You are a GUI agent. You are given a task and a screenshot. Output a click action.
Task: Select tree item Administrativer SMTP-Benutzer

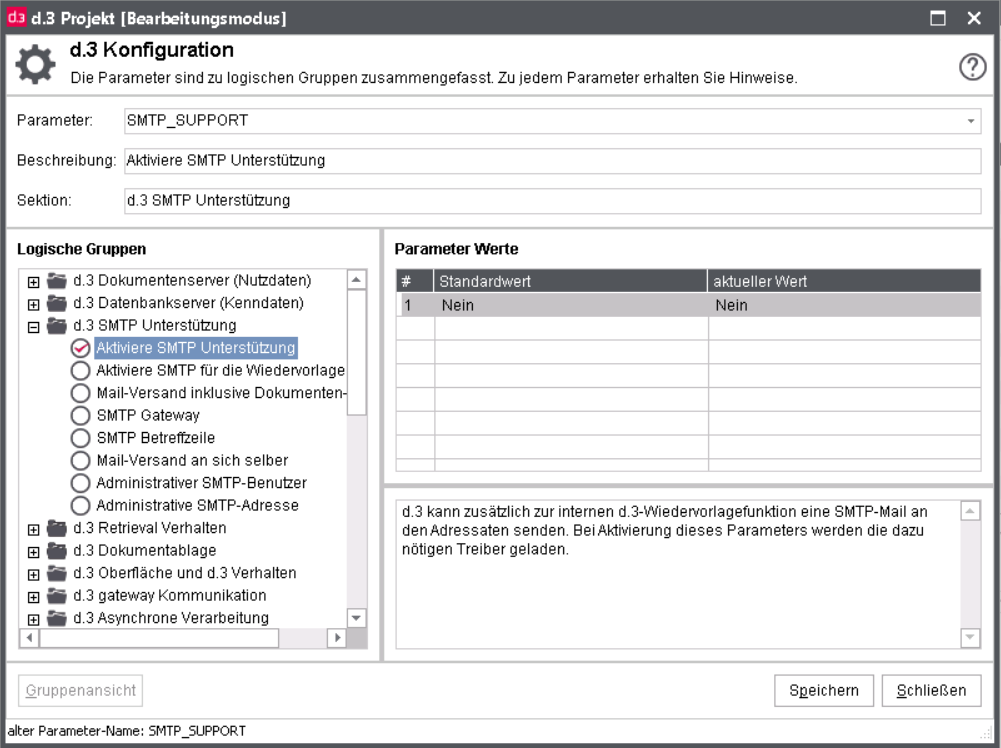coord(201,483)
